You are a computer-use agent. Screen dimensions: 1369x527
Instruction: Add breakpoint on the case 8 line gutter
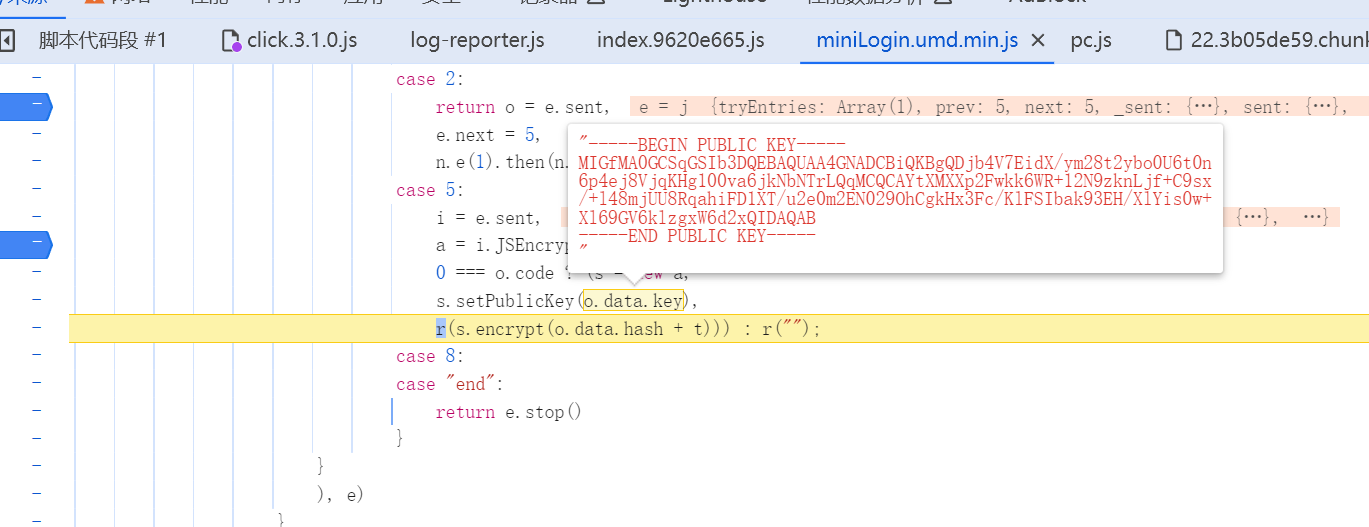[36, 356]
